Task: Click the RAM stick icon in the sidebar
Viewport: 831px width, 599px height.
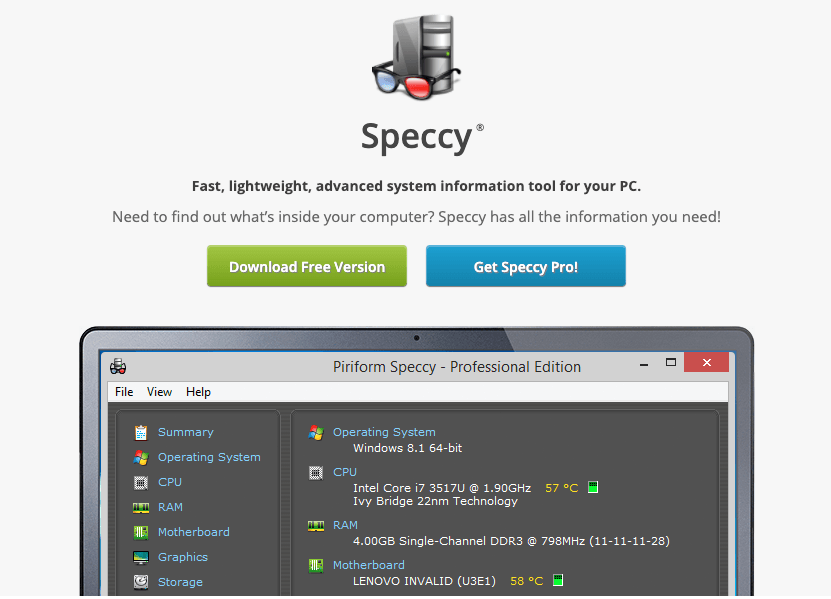Action: [x=140, y=508]
